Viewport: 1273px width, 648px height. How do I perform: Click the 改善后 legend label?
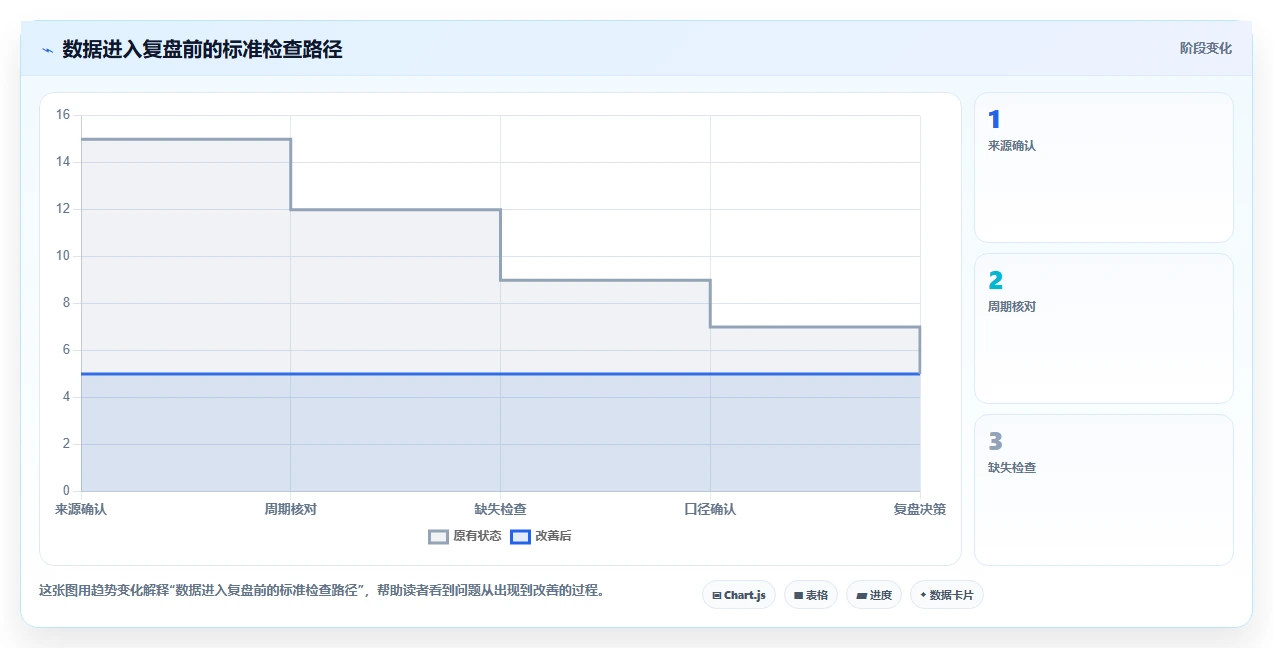(553, 536)
